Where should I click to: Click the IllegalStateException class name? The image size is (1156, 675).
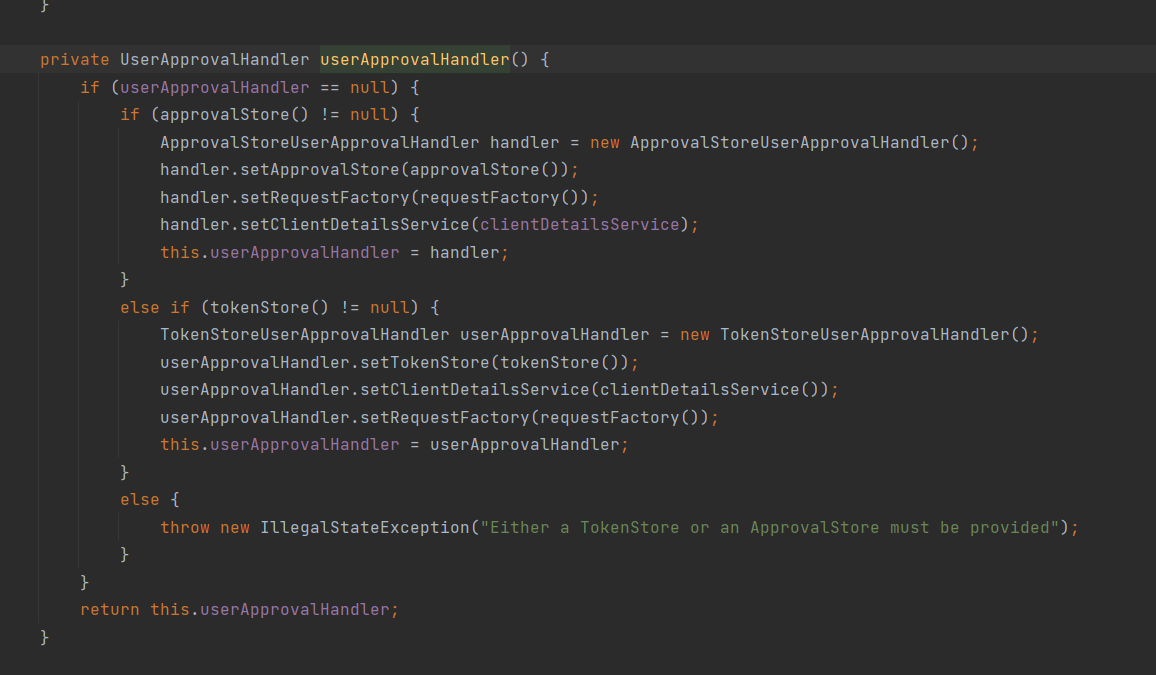364,527
